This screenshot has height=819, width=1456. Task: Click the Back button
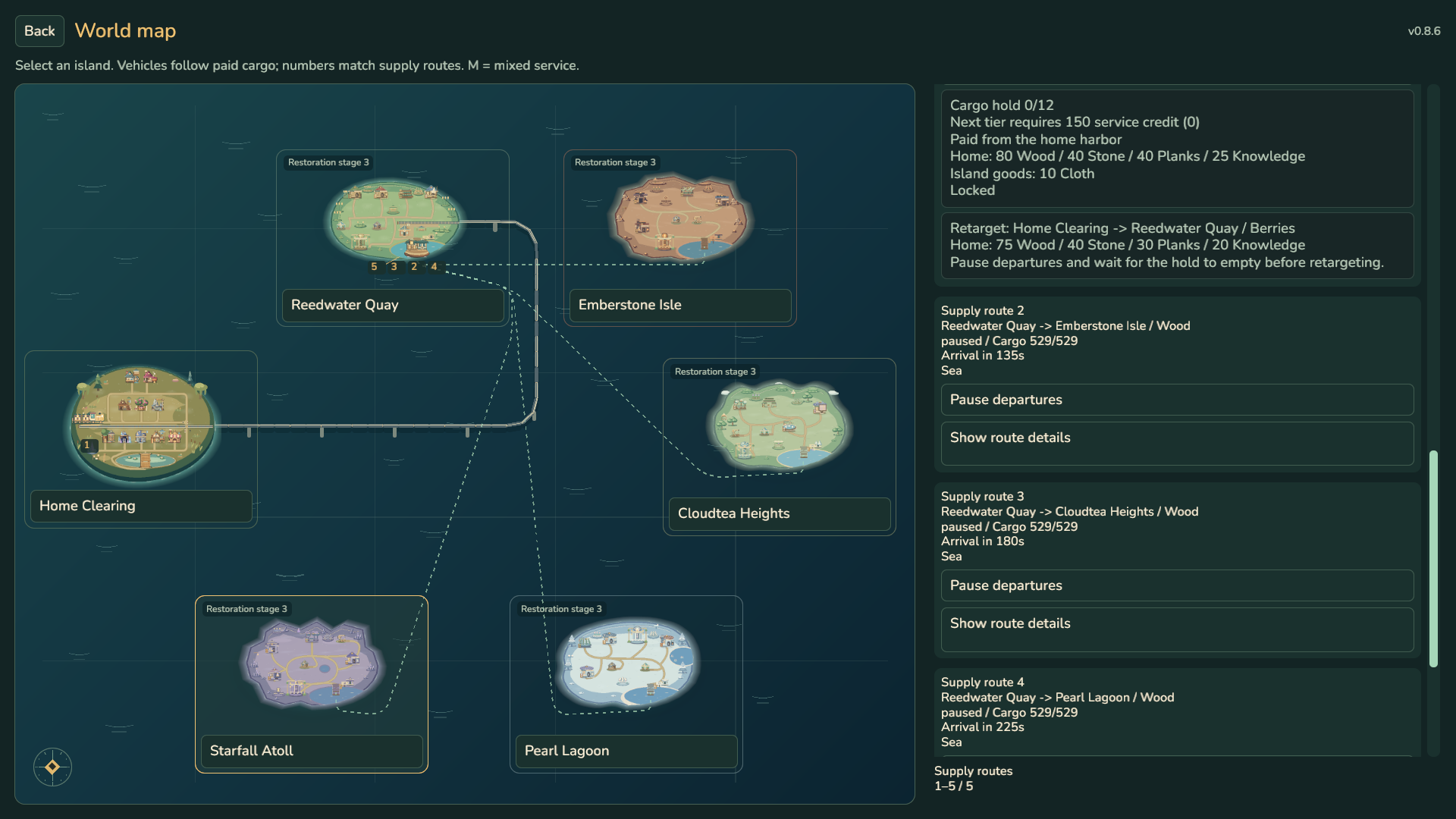click(39, 31)
